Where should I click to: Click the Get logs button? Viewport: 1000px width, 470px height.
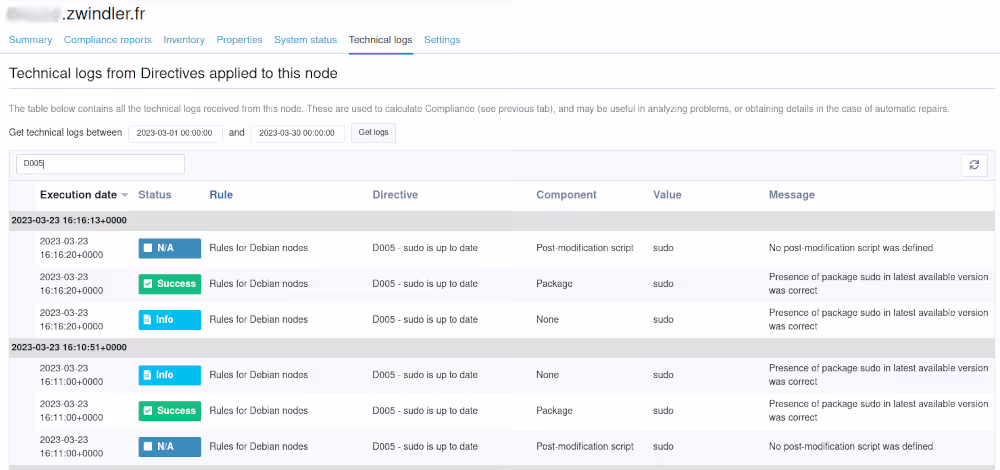click(x=373, y=133)
